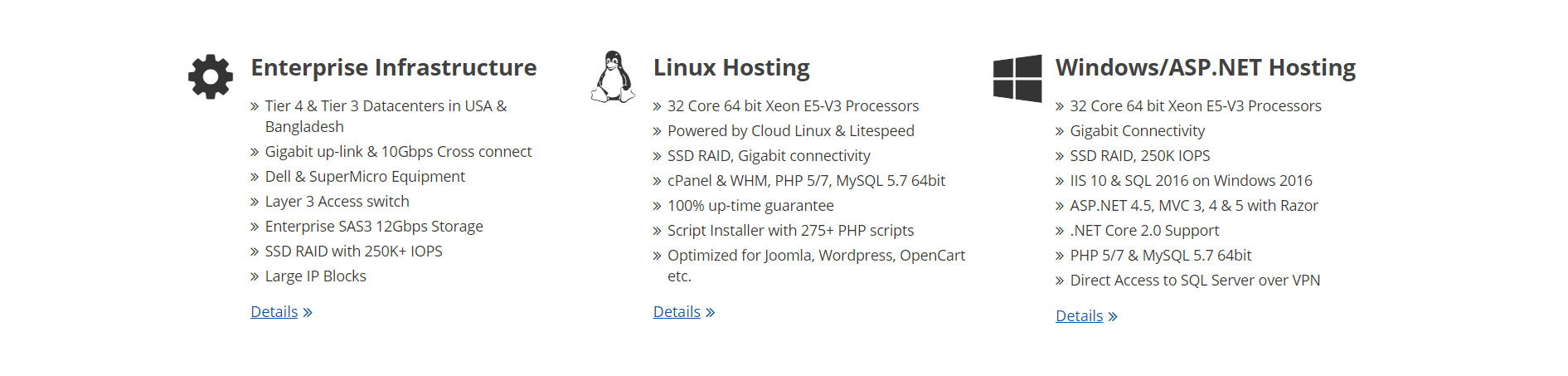
Task: Click the bullet arrow before Gigabit Connectivity
Action: click(x=1060, y=132)
